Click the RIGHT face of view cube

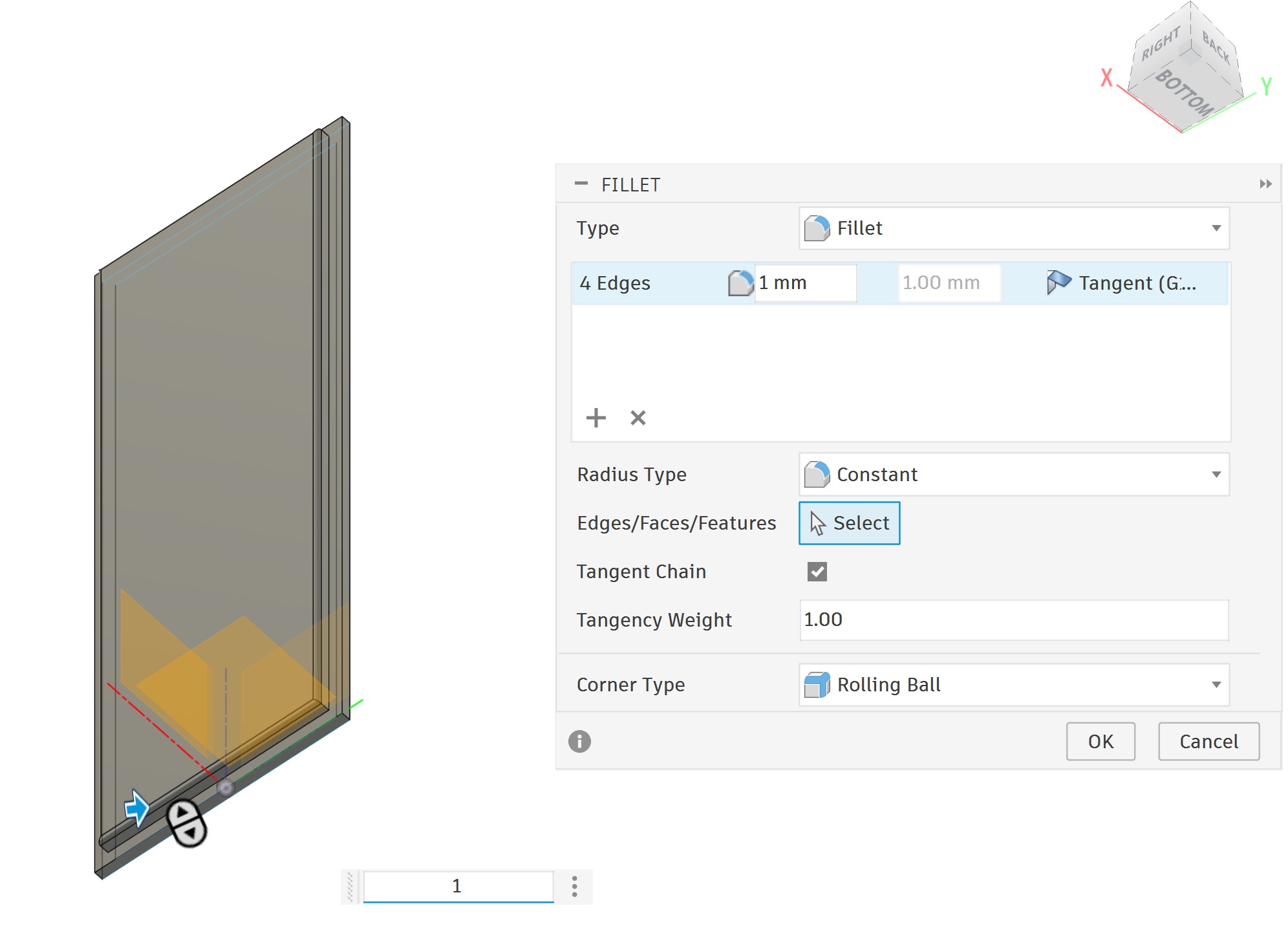click(1161, 44)
